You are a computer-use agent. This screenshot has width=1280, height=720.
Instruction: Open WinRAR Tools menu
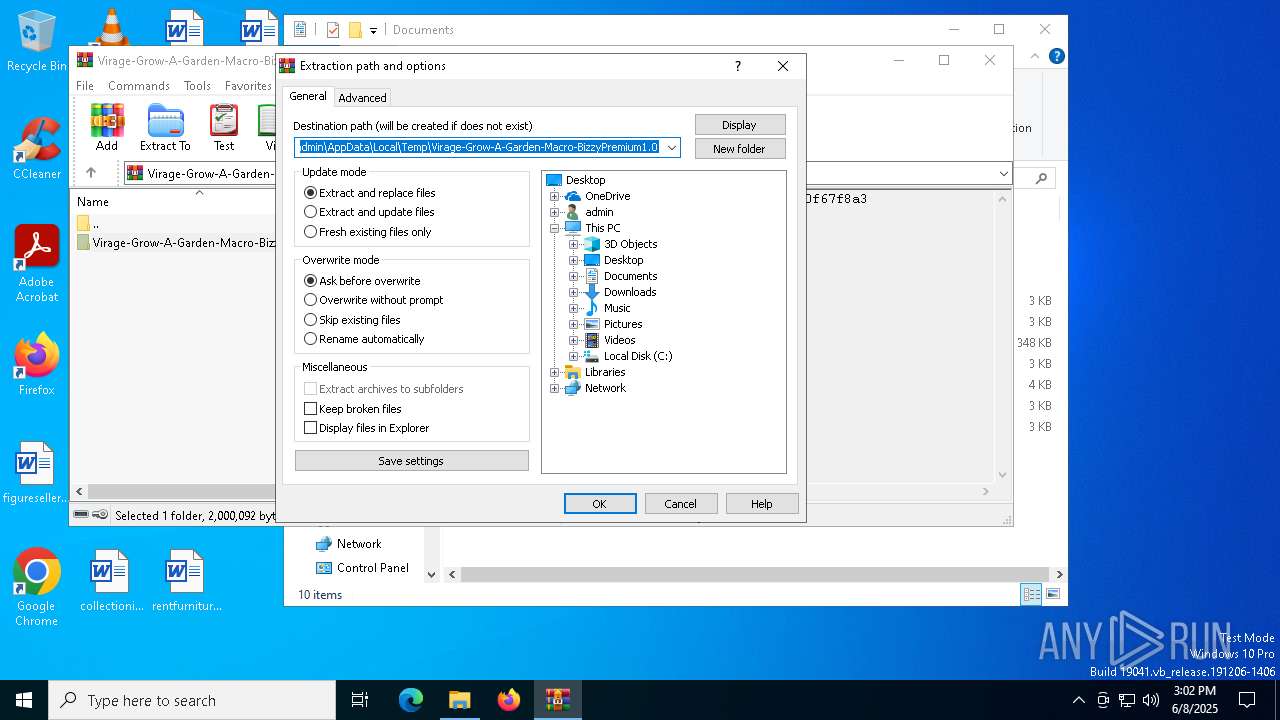pos(197,86)
